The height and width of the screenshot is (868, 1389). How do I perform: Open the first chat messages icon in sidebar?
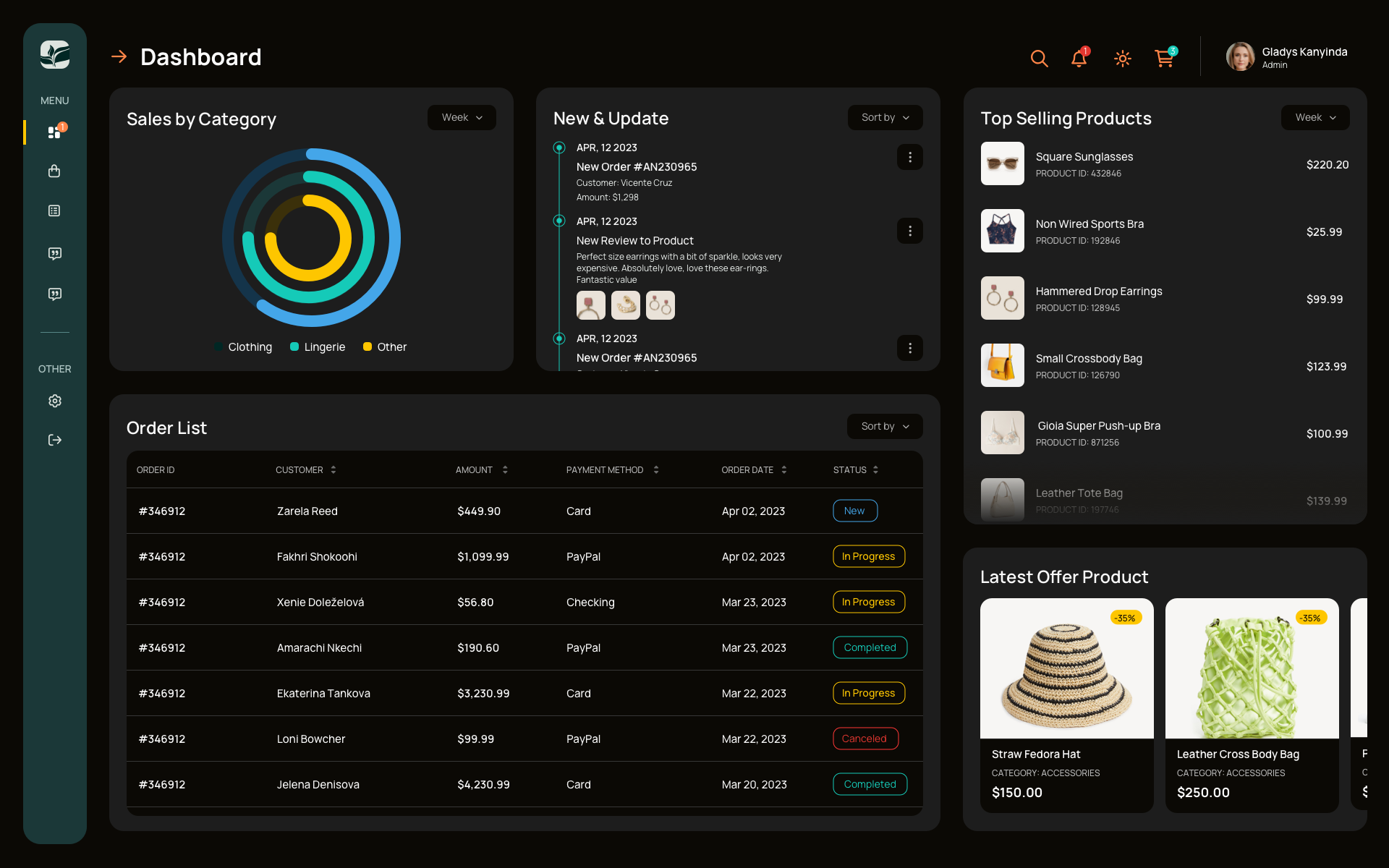tap(54, 253)
